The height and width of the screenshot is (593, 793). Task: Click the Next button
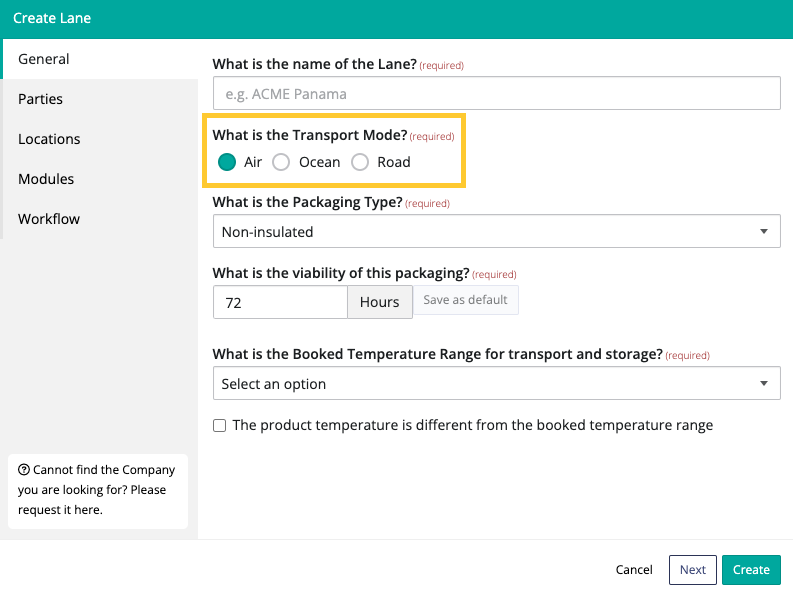692,570
